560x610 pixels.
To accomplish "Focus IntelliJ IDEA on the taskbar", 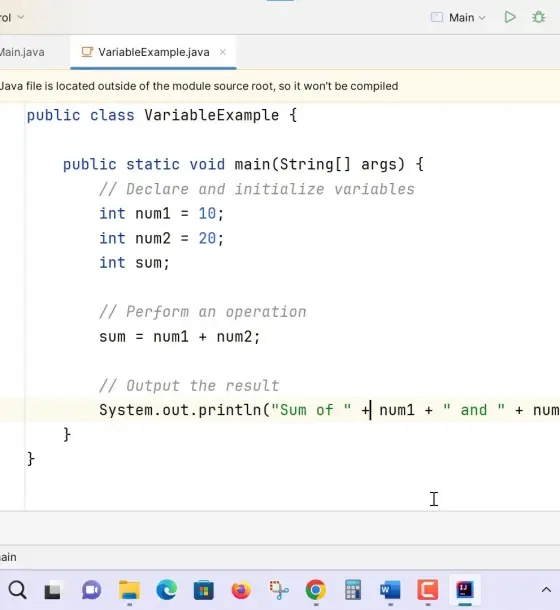I will pyautogui.click(x=465, y=590).
